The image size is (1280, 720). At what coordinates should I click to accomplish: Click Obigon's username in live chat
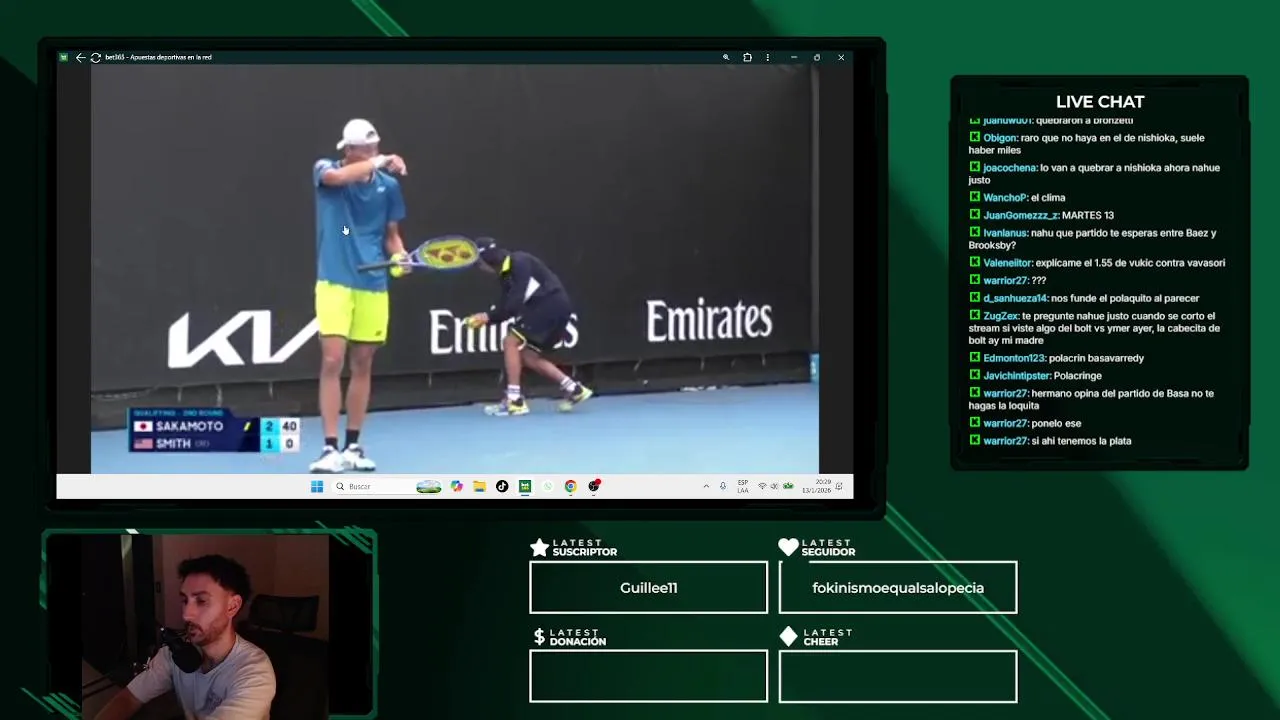click(1000, 138)
